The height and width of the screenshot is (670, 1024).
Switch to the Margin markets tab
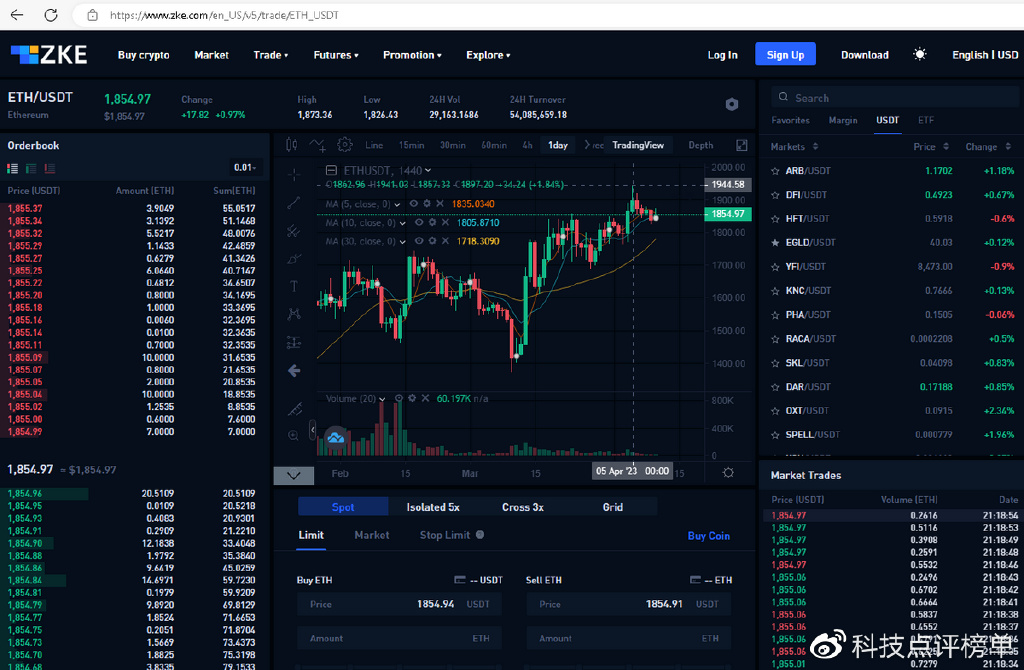tap(842, 120)
